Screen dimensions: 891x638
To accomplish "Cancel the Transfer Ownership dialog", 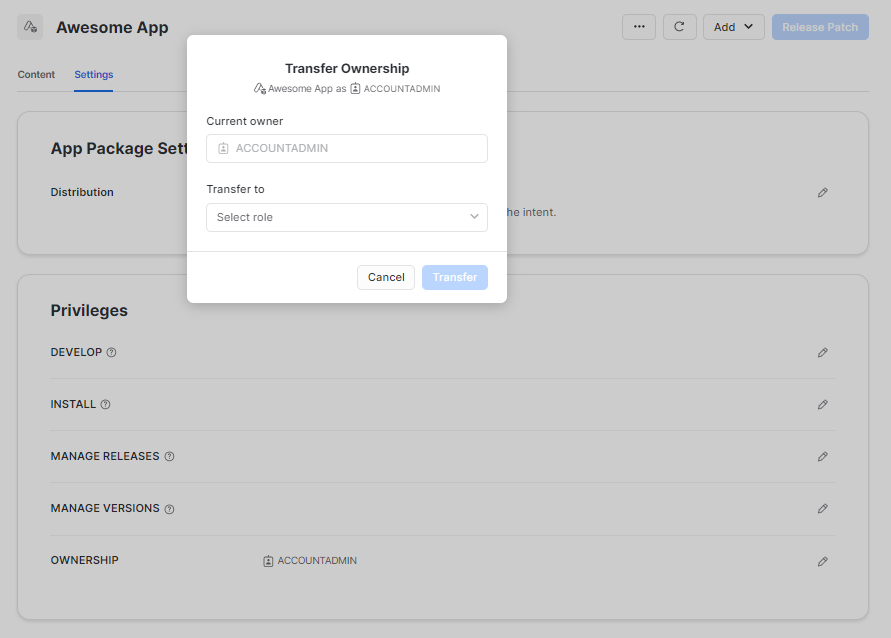I will point(386,277).
